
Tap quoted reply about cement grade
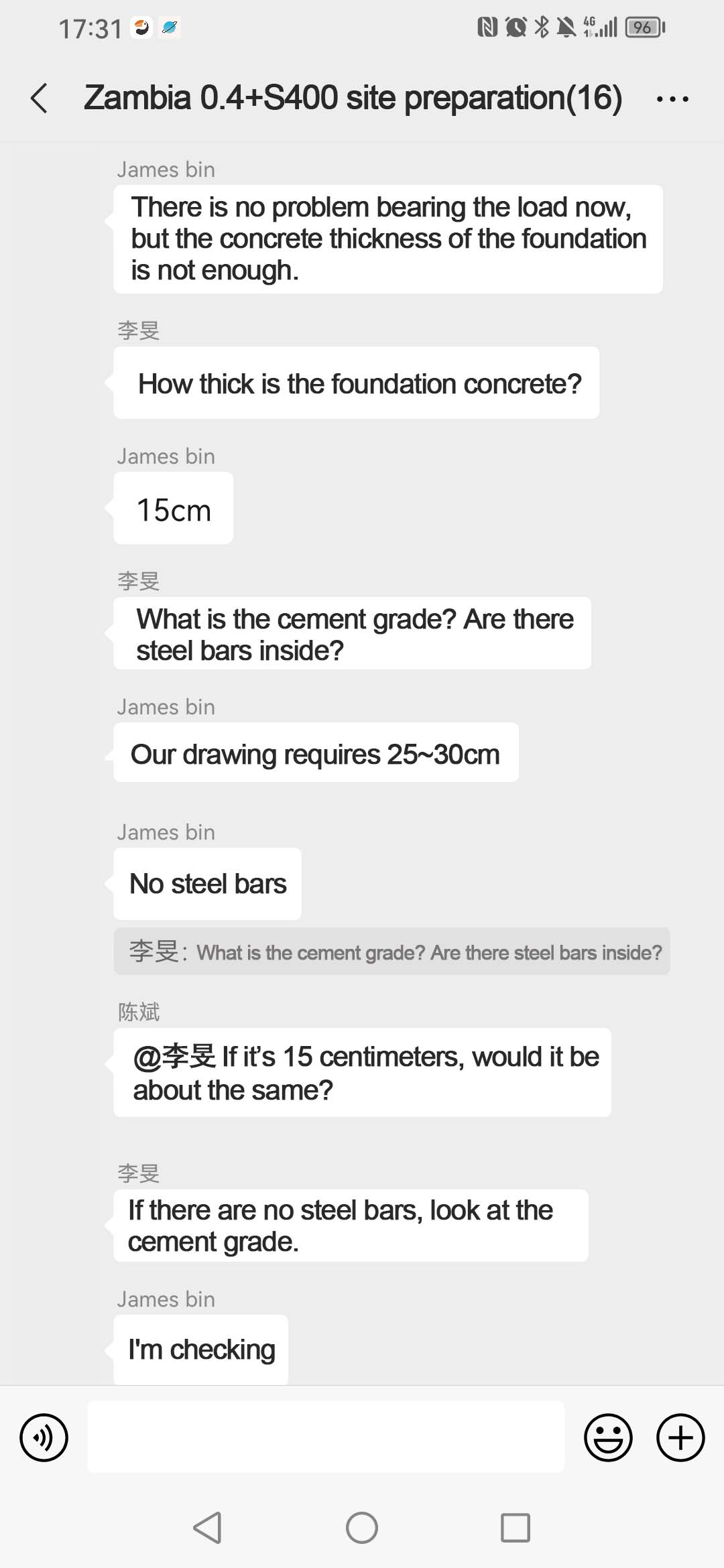pos(391,952)
